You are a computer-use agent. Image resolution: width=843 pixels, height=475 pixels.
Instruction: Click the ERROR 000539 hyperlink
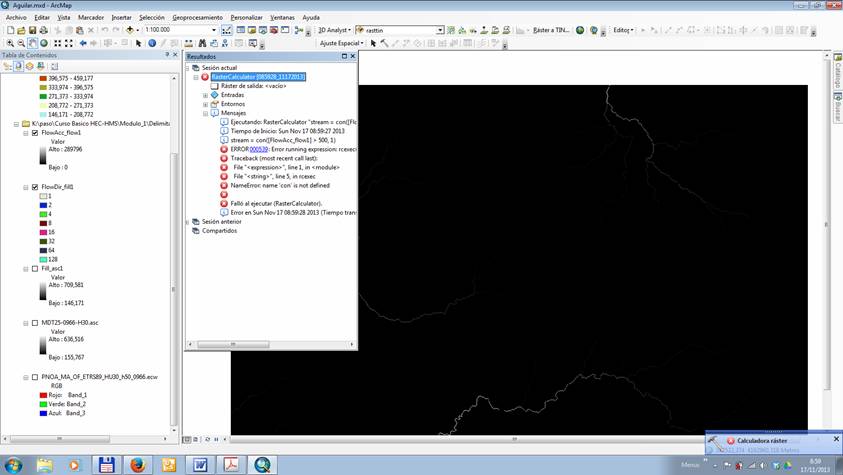pyautogui.click(x=258, y=149)
